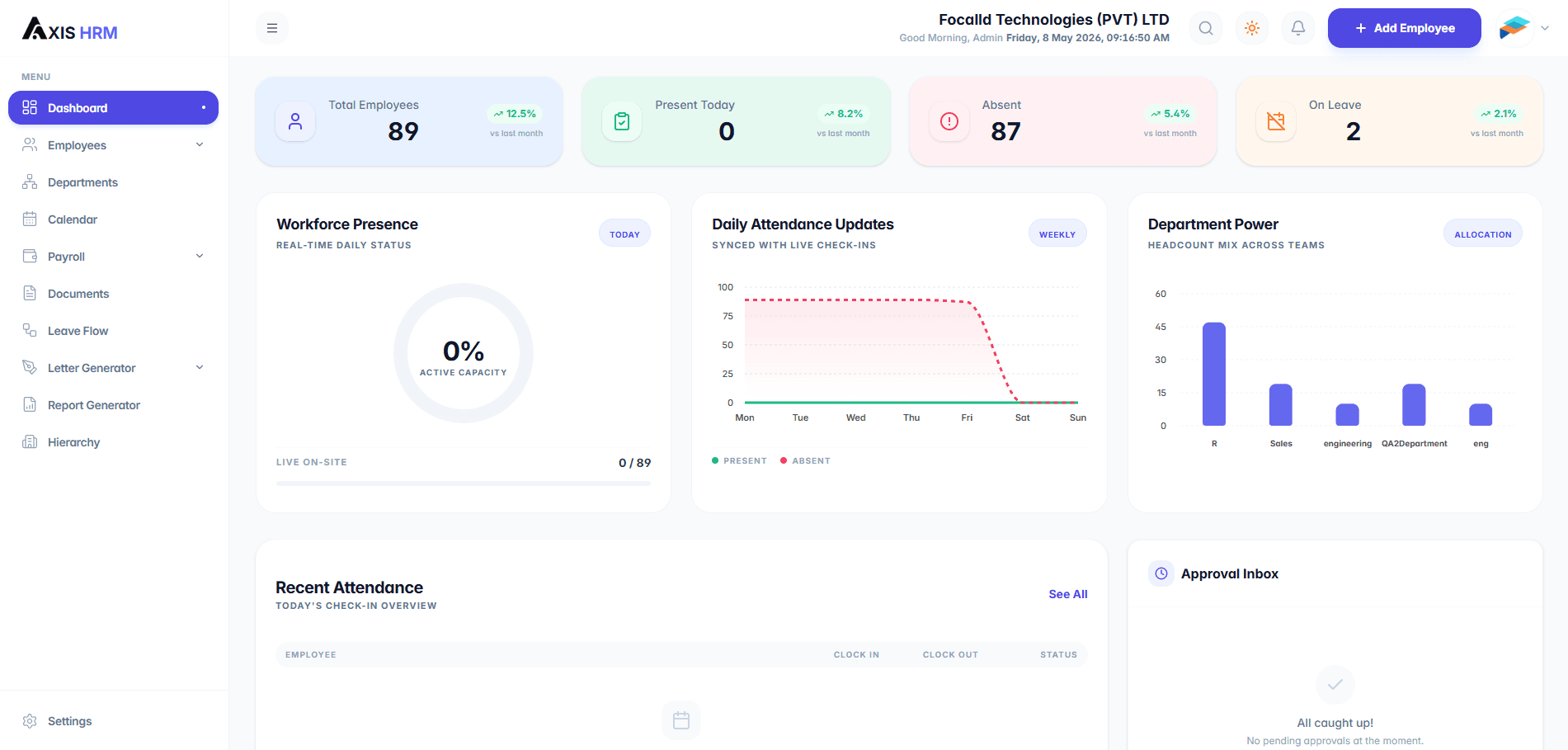
Task: Expand the profile dropdown chevron
Action: [1545, 28]
